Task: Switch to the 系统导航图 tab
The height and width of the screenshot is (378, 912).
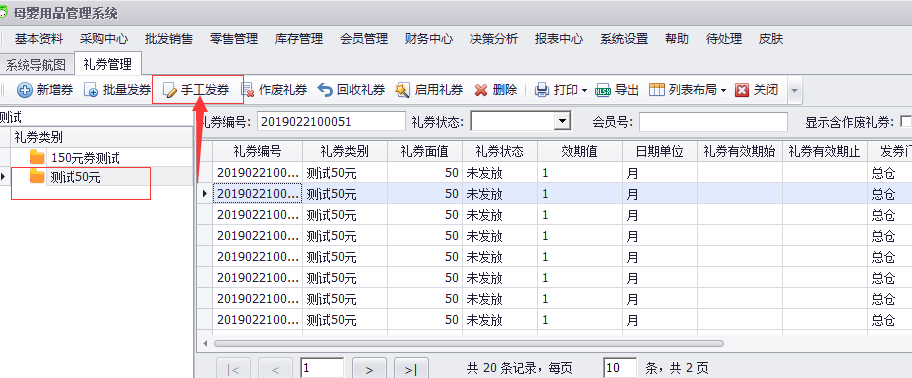Action: [38, 64]
